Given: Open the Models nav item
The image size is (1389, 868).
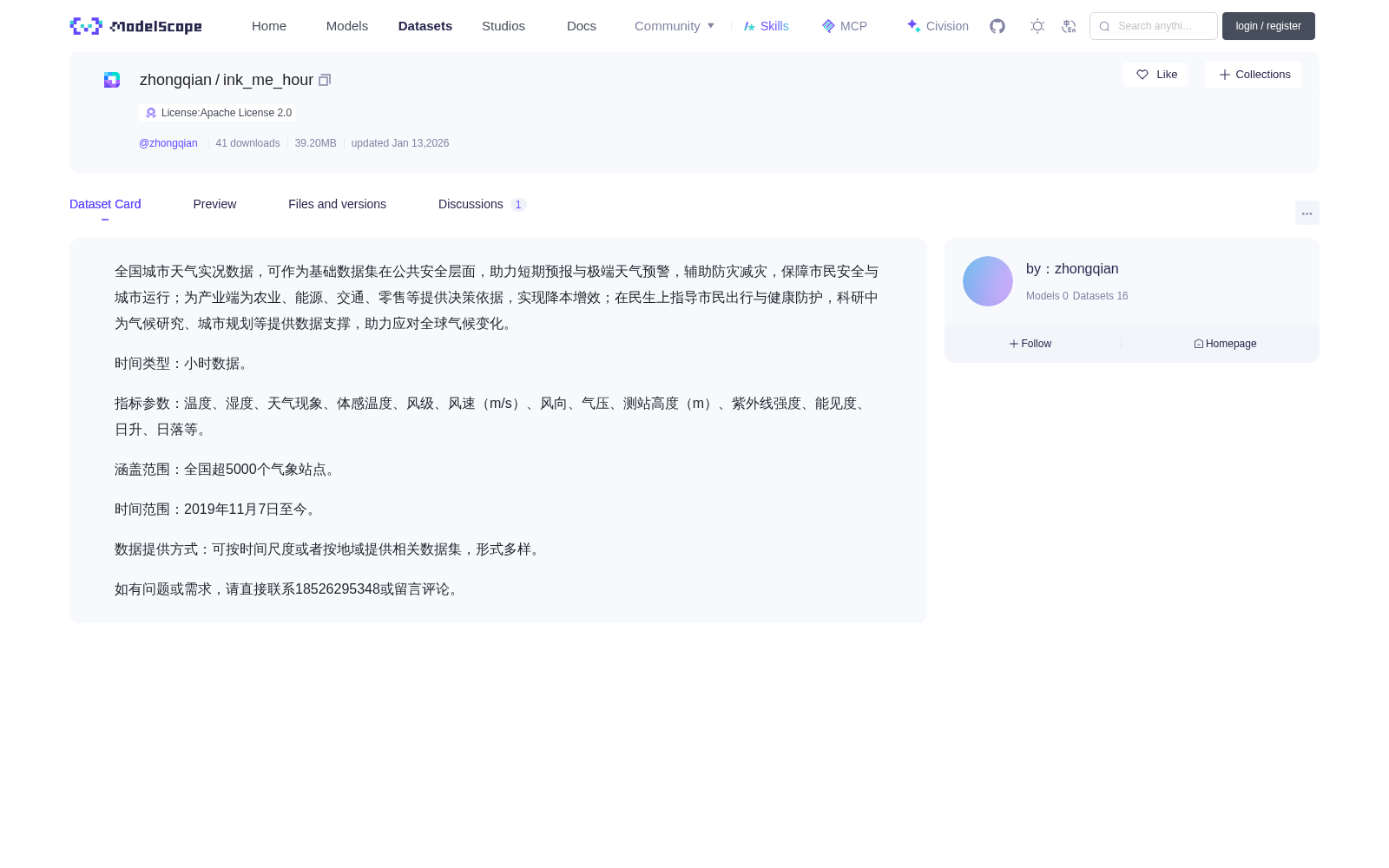Looking at the screenshot, I should (347, 26).
